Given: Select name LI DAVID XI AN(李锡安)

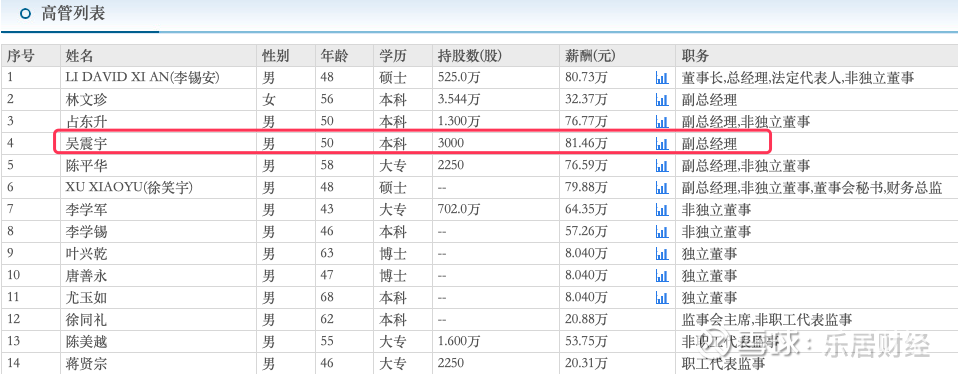Looking at the screenshot, I should (143, 78).
